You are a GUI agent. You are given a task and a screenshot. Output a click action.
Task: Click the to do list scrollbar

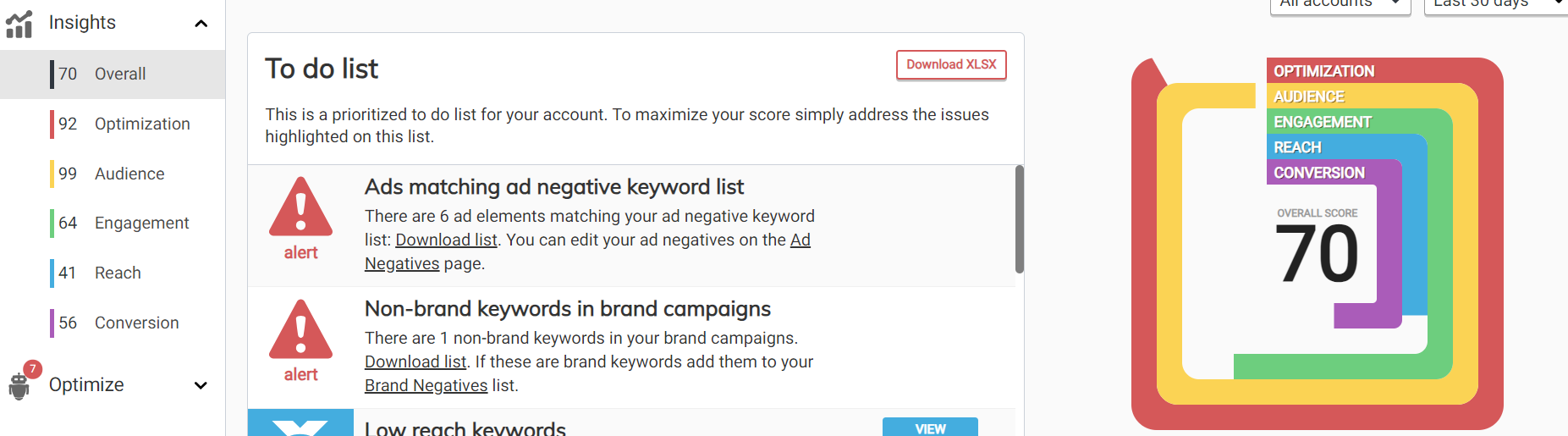tap(1020, 219)
